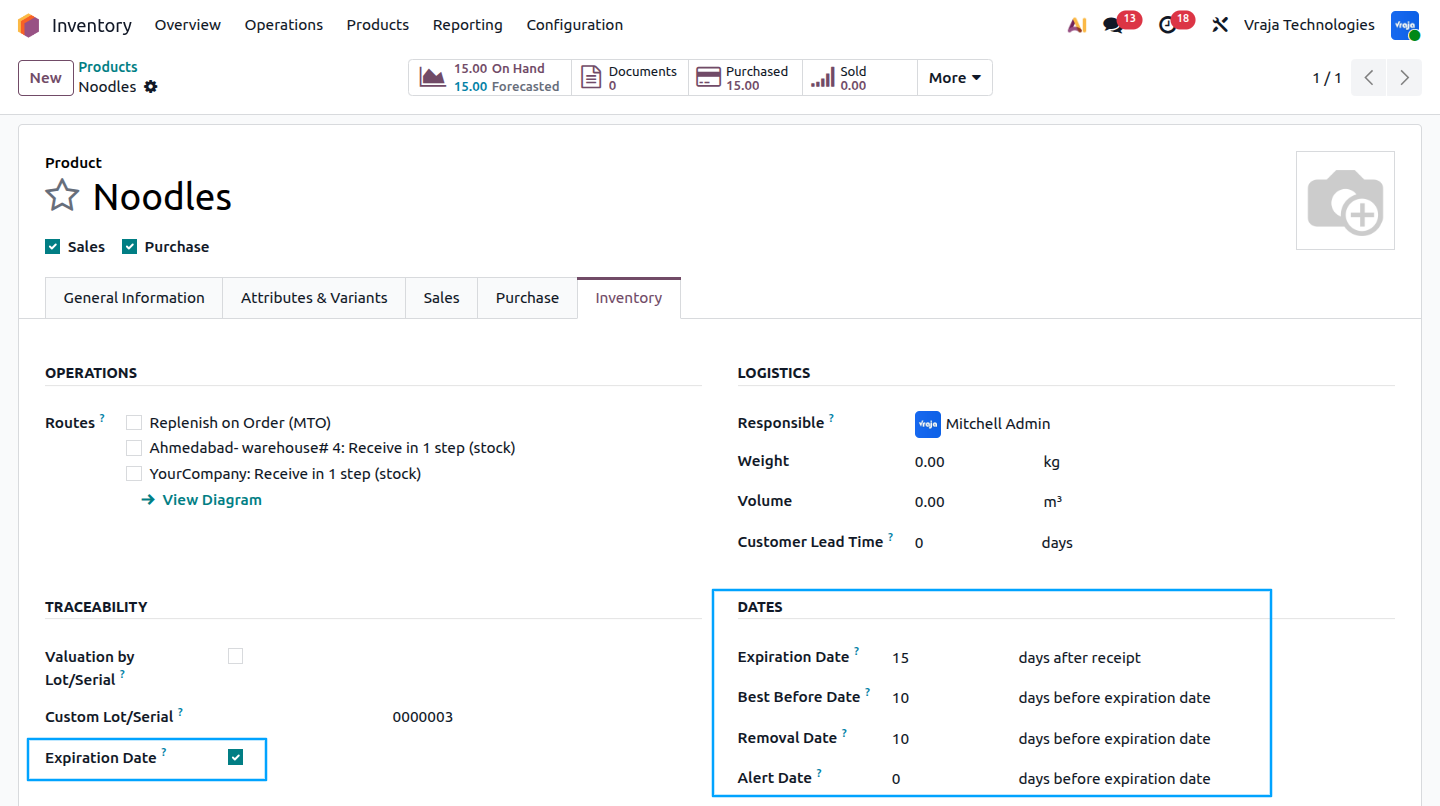Open the Configuration menu

[x=575, y=25]
